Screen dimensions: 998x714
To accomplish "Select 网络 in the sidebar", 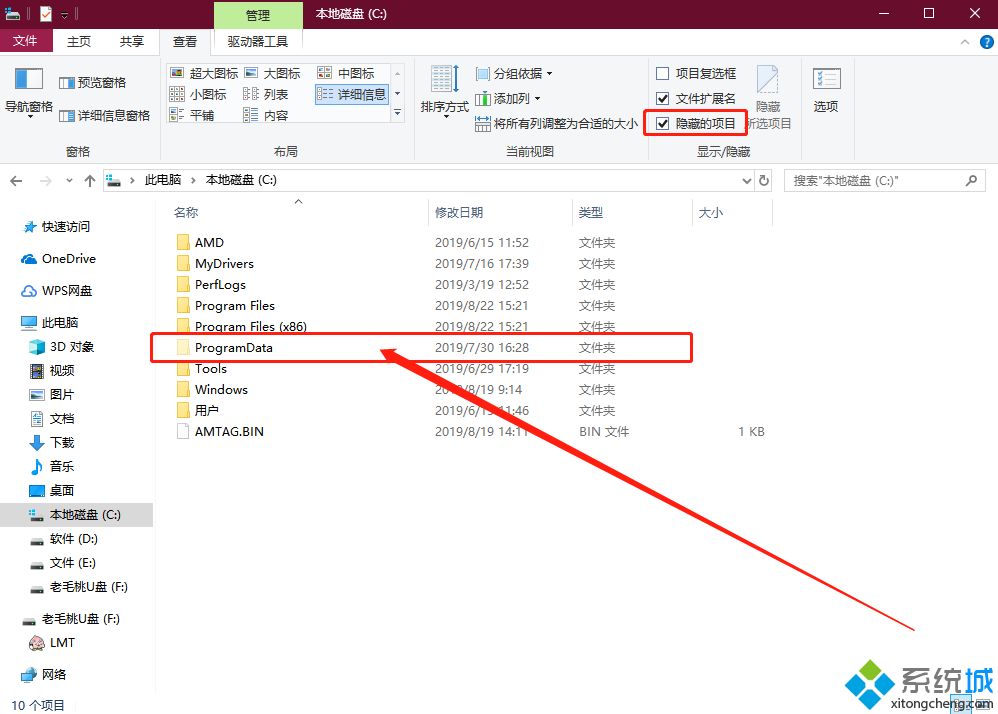I will 45,675.
